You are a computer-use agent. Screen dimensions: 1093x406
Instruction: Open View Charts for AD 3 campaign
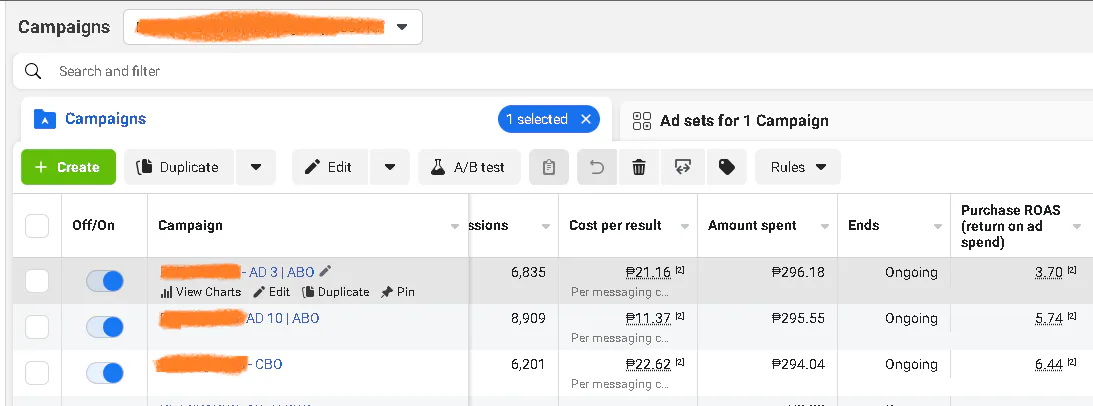pos(201,292)
